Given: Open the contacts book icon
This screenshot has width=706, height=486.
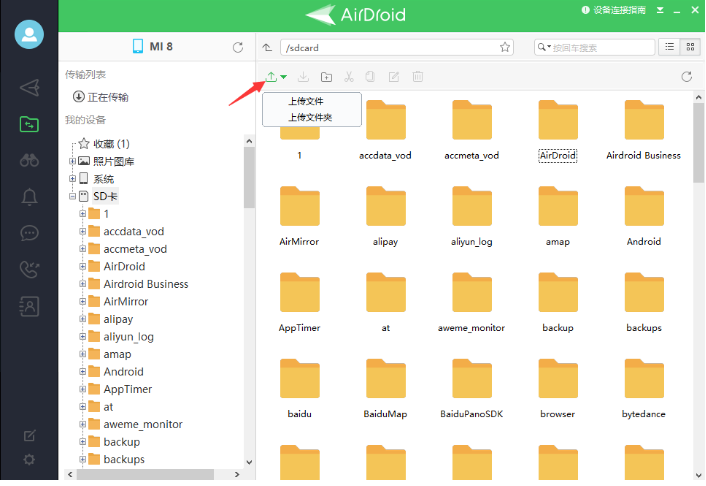Looking at the screenshot, I should (x=29, y=306).
